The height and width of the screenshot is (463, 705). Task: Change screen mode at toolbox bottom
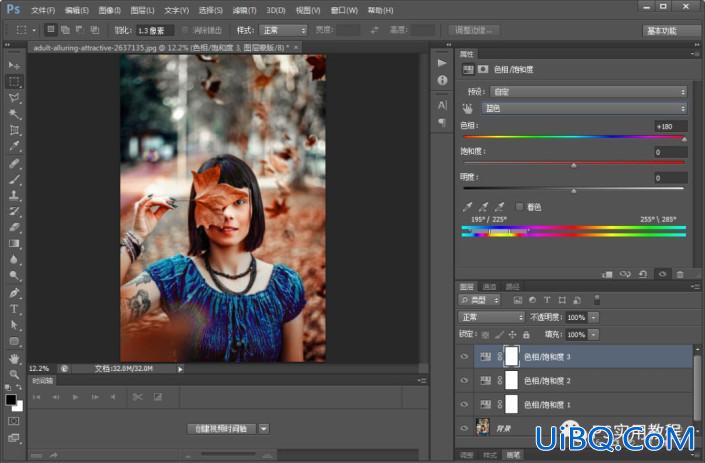click(14, 437)
